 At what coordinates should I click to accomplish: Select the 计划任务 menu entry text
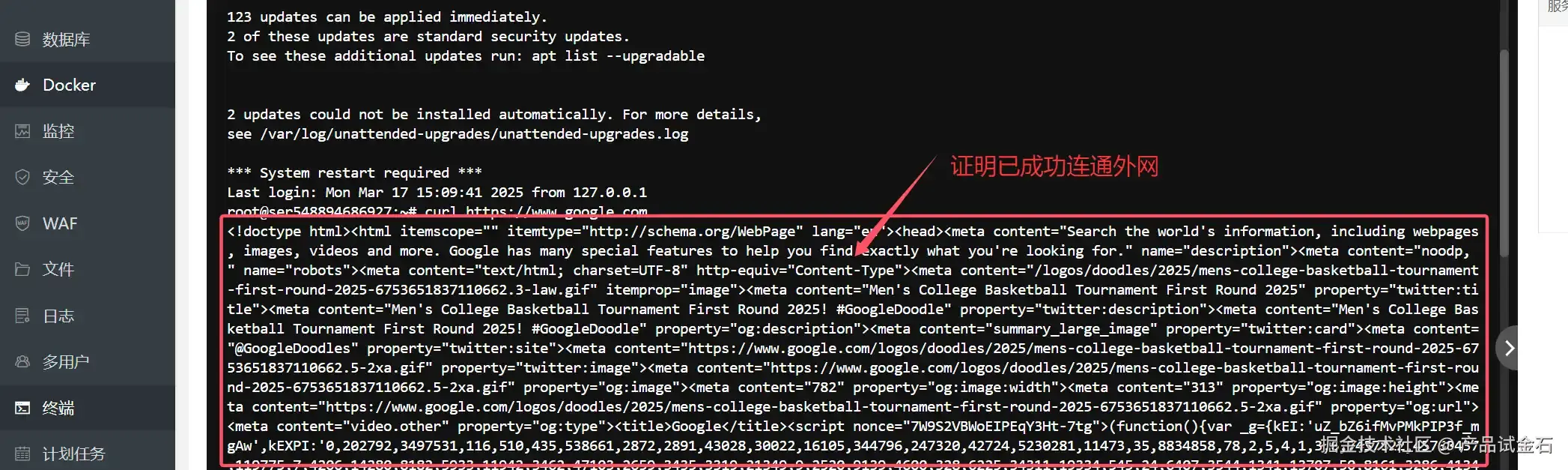click(73, 454)
